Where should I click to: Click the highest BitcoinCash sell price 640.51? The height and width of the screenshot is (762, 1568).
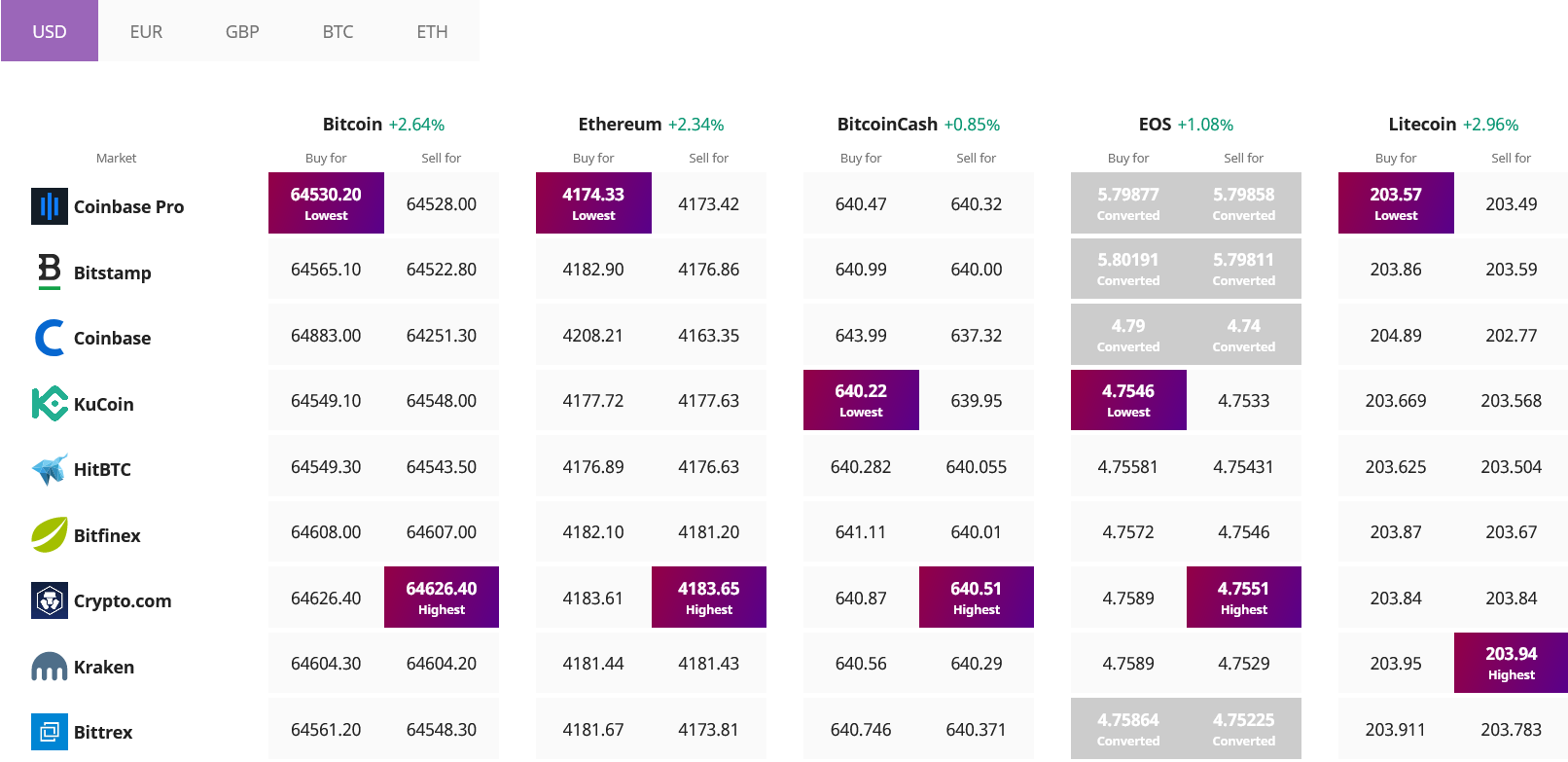(977, 598)
